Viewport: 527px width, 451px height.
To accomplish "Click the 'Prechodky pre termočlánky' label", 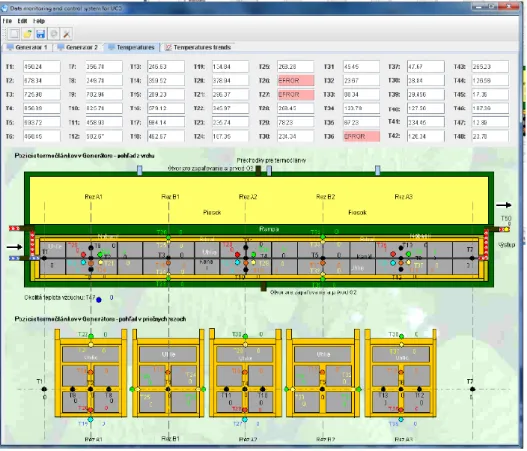I will tap(271, 160).
